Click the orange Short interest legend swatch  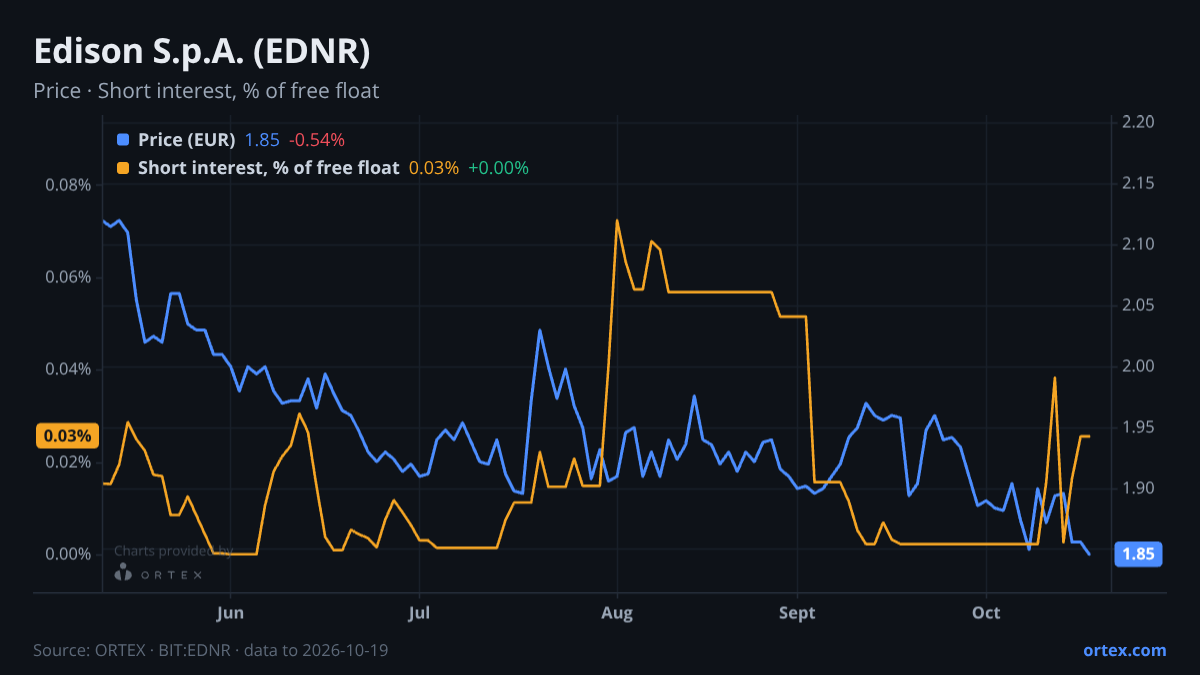[x=123, y=168]
